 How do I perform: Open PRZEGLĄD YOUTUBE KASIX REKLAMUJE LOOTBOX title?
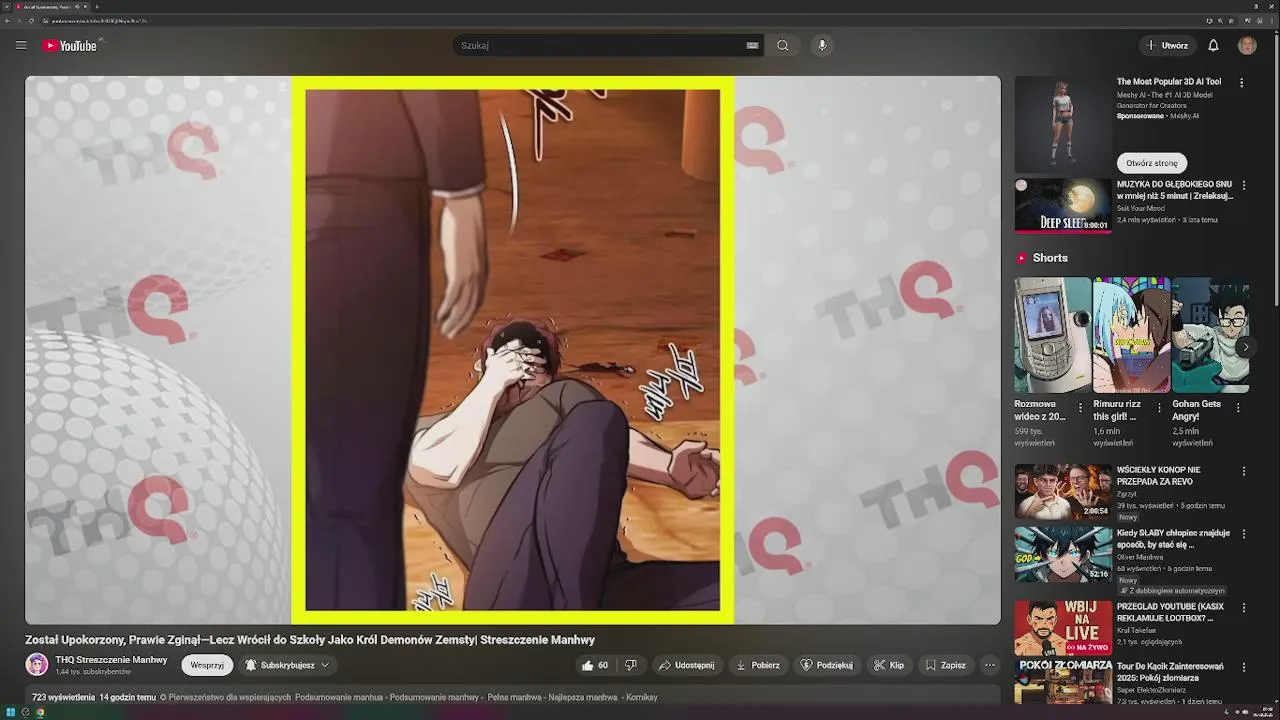pyautogui.click(x=1170, y=612)
